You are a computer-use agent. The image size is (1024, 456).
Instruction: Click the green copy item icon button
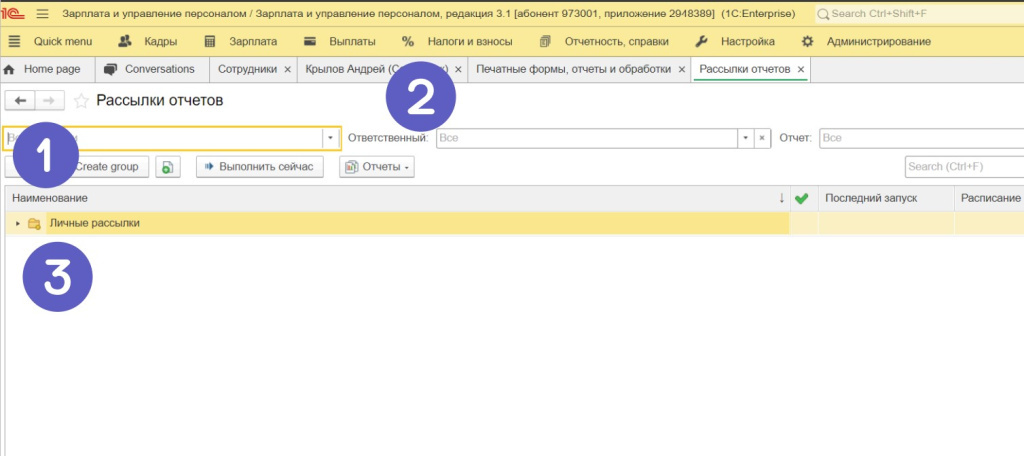click(167, 167)
